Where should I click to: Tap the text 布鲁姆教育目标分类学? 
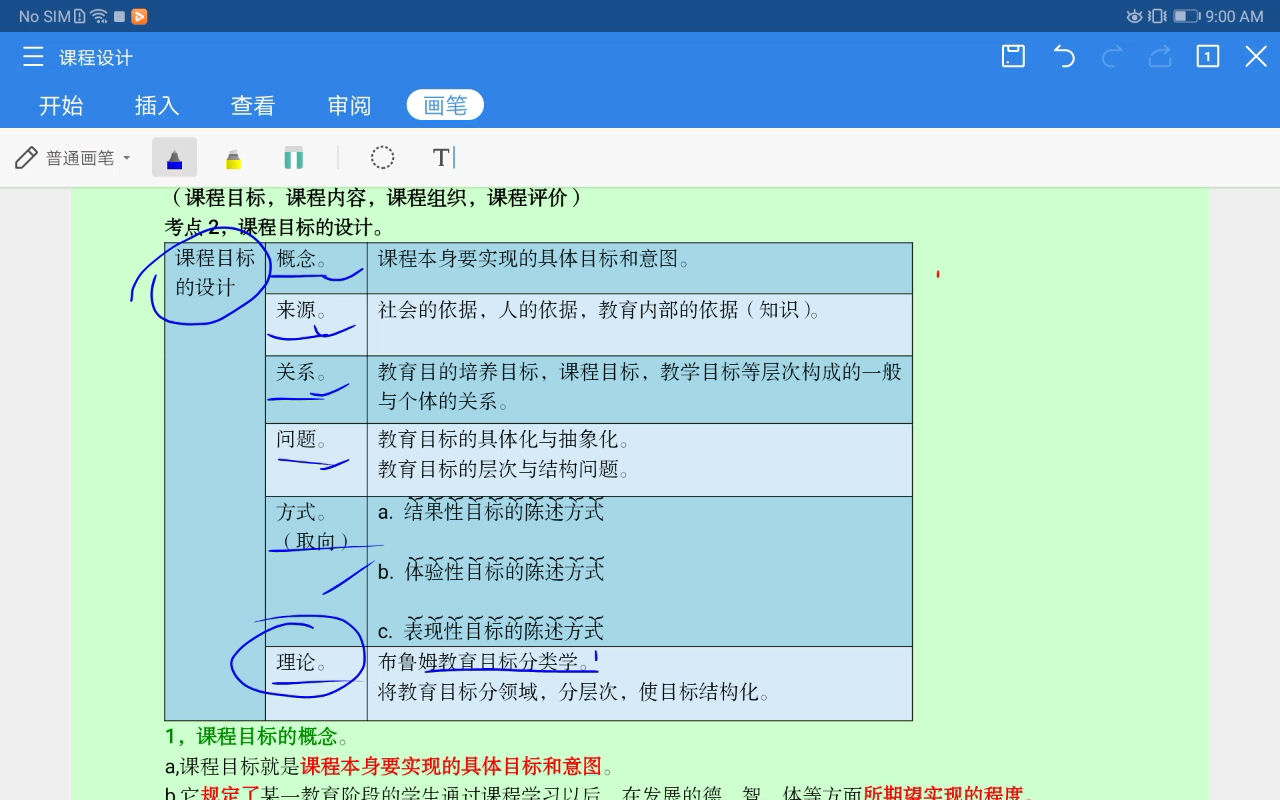(x=478, y=661)
